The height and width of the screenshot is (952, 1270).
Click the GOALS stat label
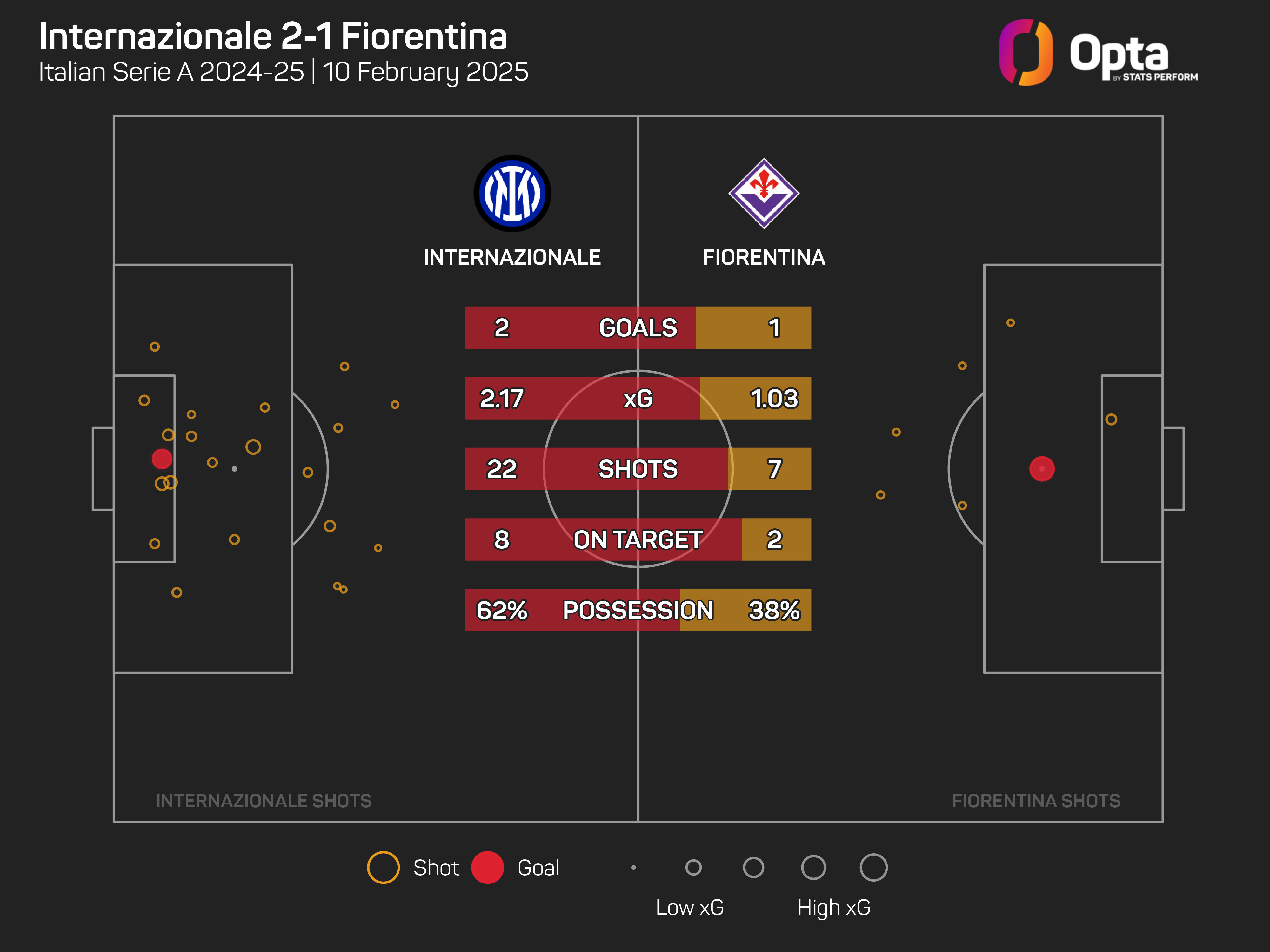click(638, 328)
